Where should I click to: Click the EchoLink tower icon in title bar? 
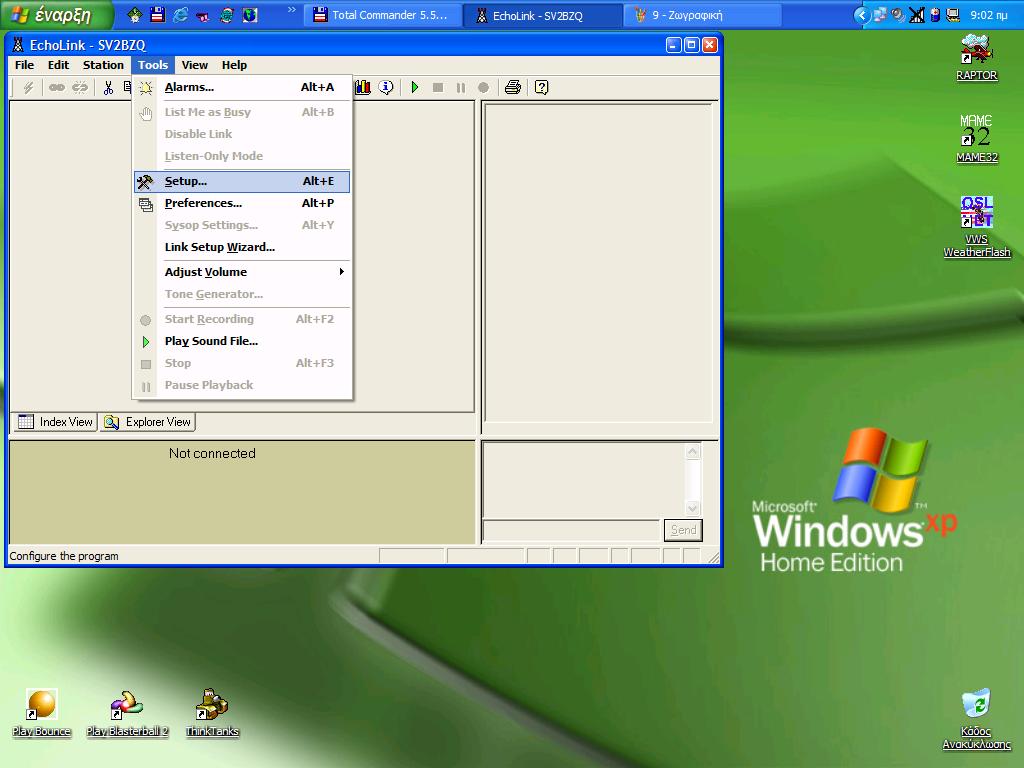(18, 44)
